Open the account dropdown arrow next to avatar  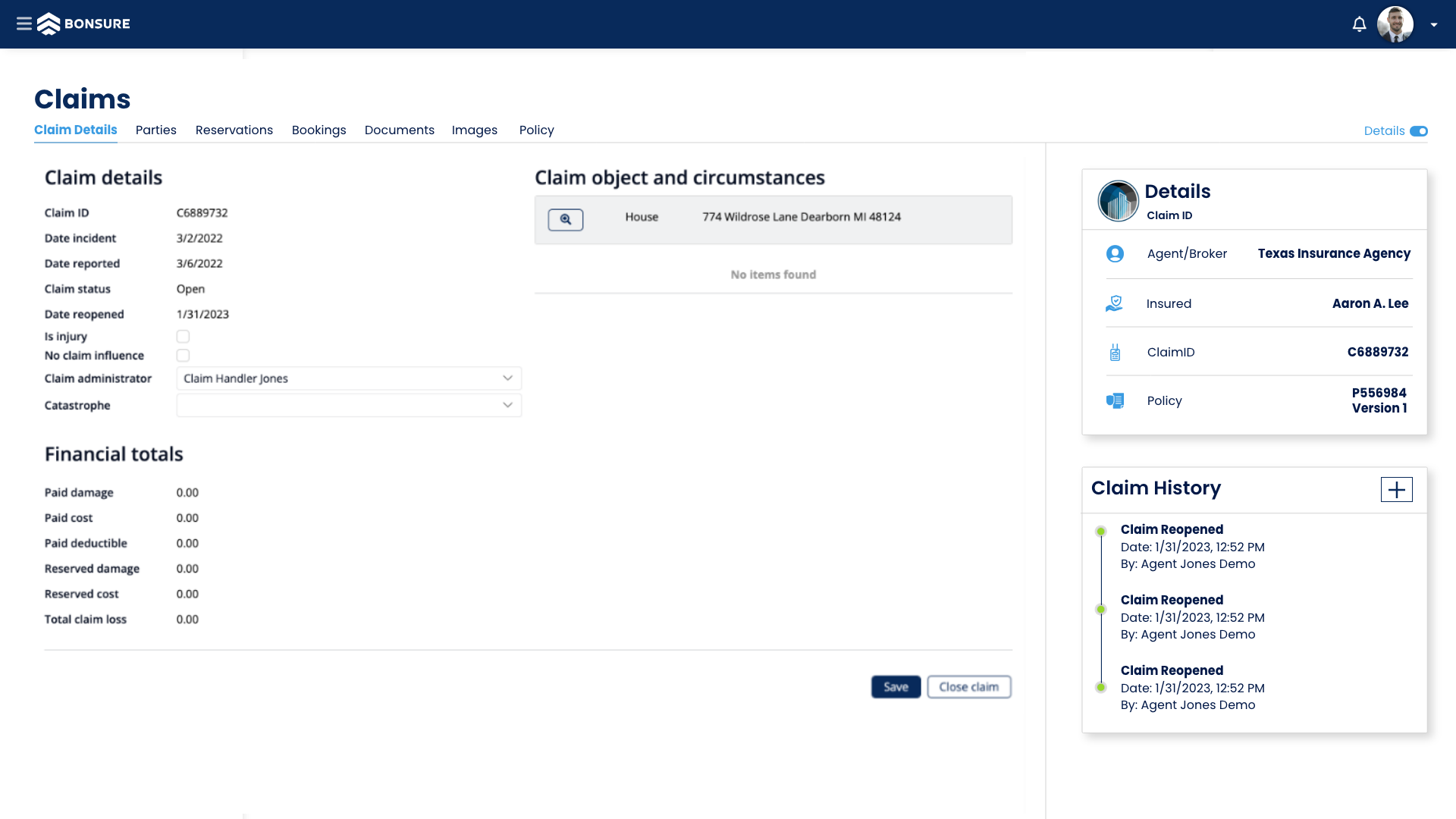(x=1433, y=24)
